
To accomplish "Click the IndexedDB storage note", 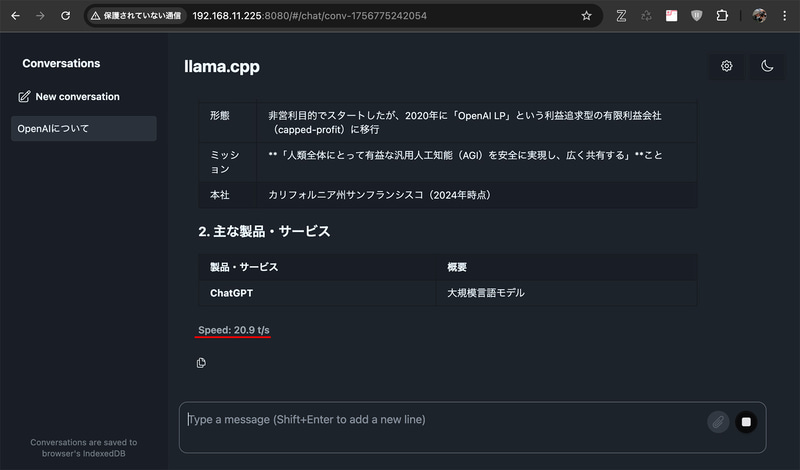I will [x=84, y=448].
